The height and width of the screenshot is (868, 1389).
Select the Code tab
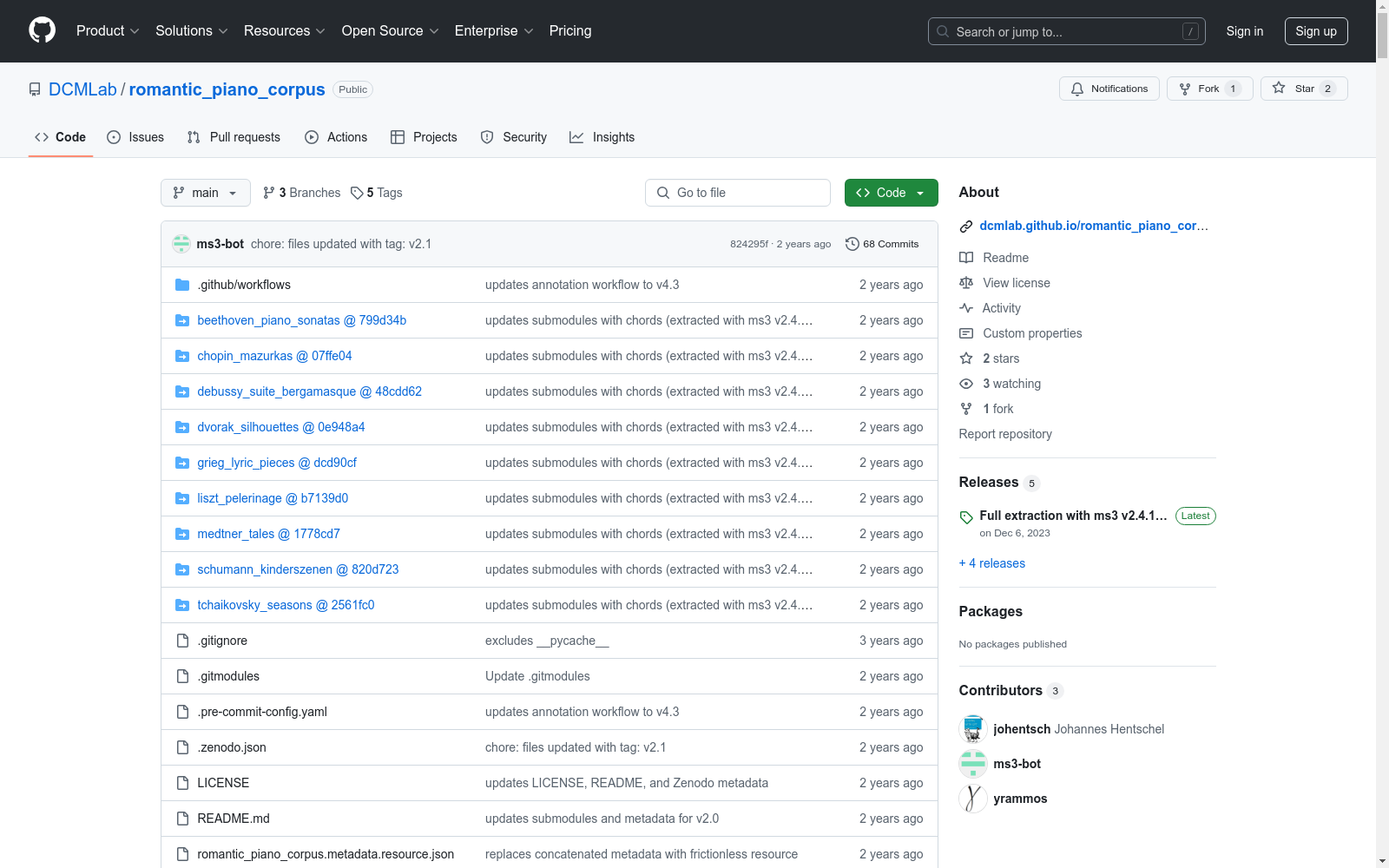61,137
